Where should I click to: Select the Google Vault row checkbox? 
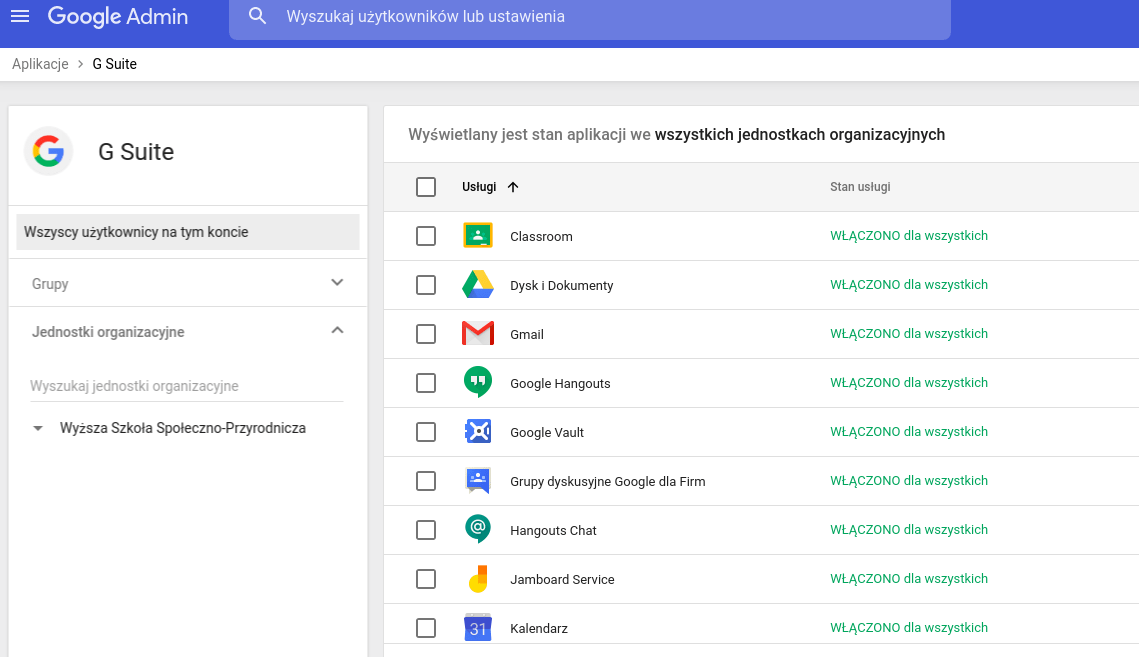point(426,432)
